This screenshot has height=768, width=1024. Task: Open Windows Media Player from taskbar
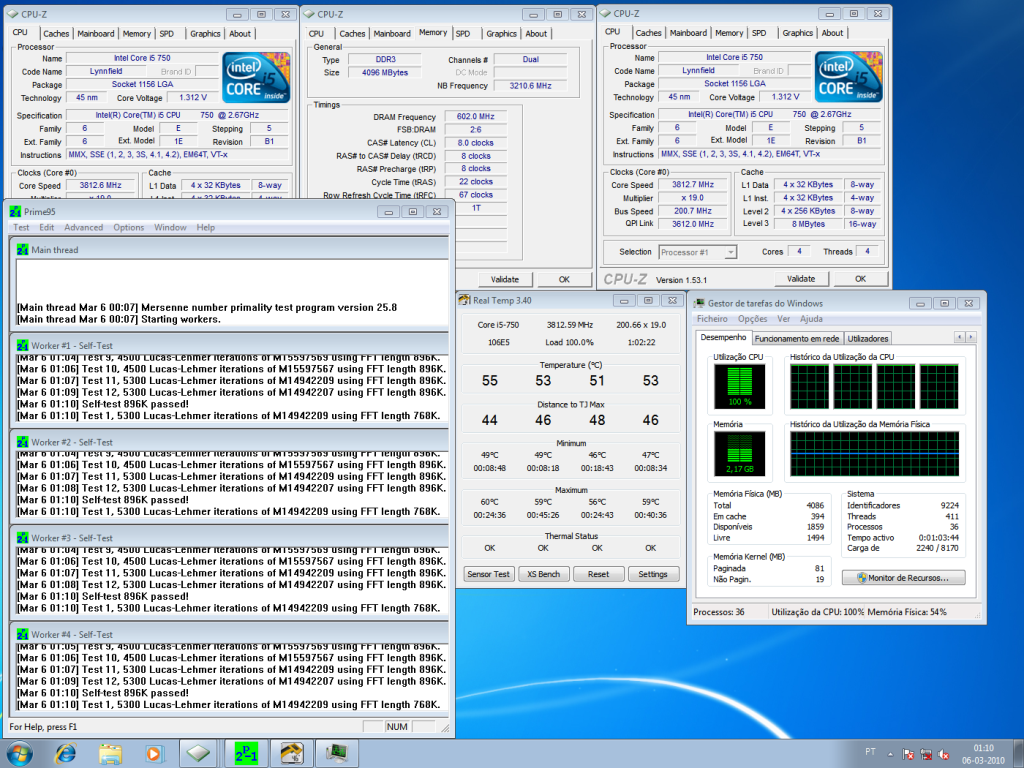[x=154, y=752]
